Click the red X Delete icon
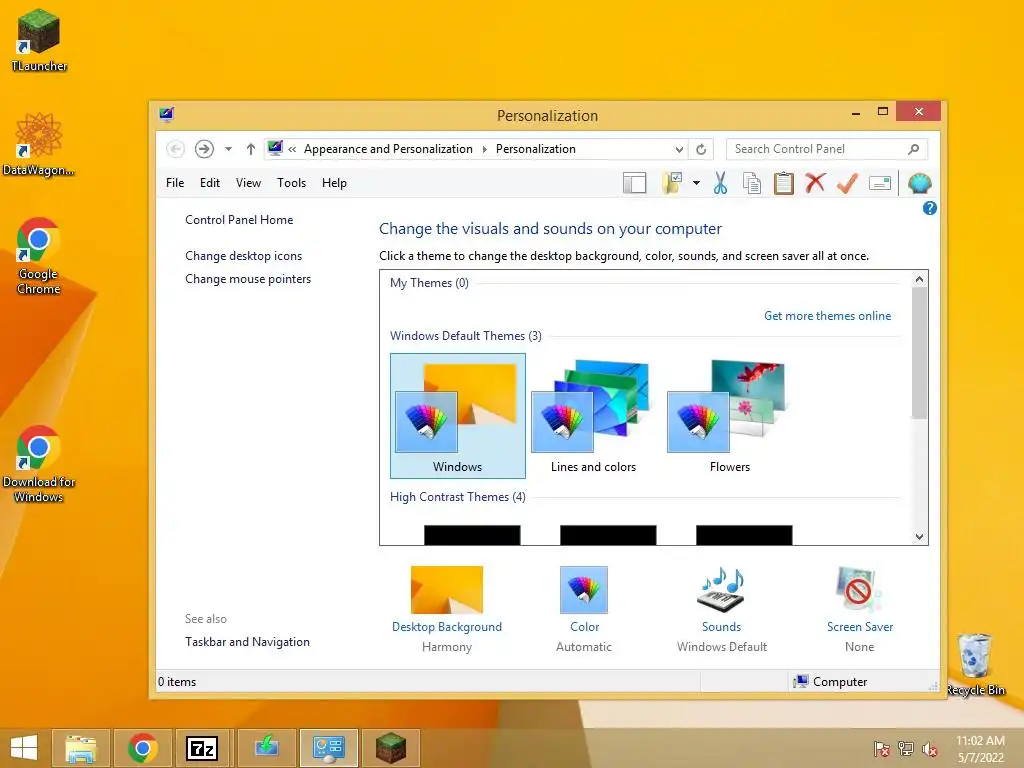Image resolution: width=1024 pixels, height=768 pixels. click(815, 183)
